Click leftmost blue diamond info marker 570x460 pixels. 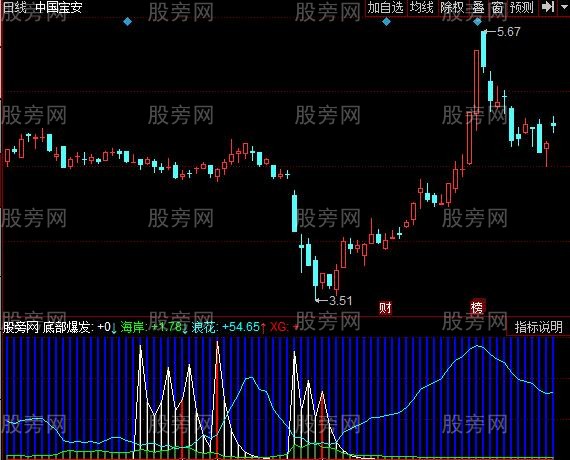127,22
